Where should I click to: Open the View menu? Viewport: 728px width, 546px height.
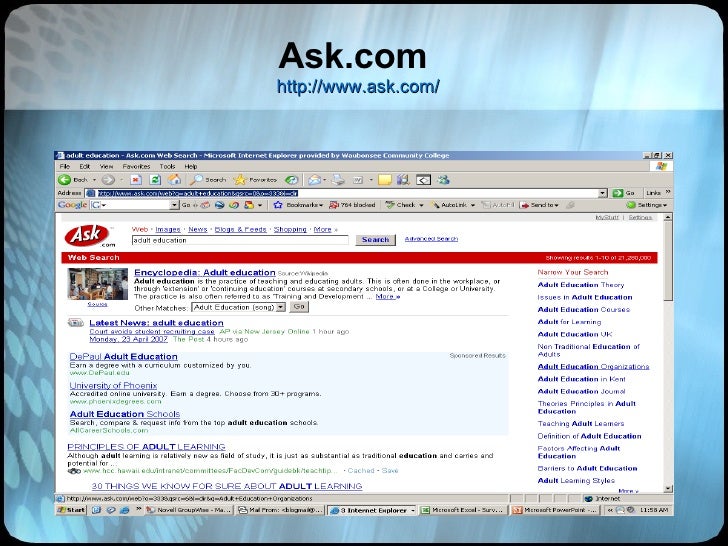click(x=106, y=166)
